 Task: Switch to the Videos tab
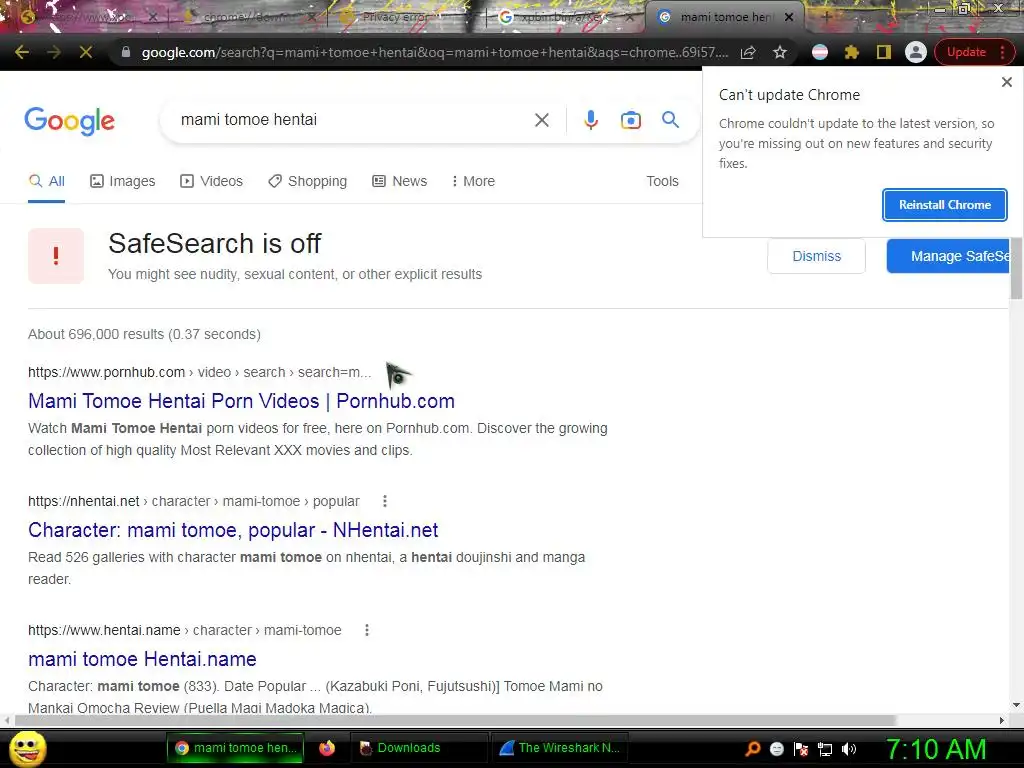(212, 182)
